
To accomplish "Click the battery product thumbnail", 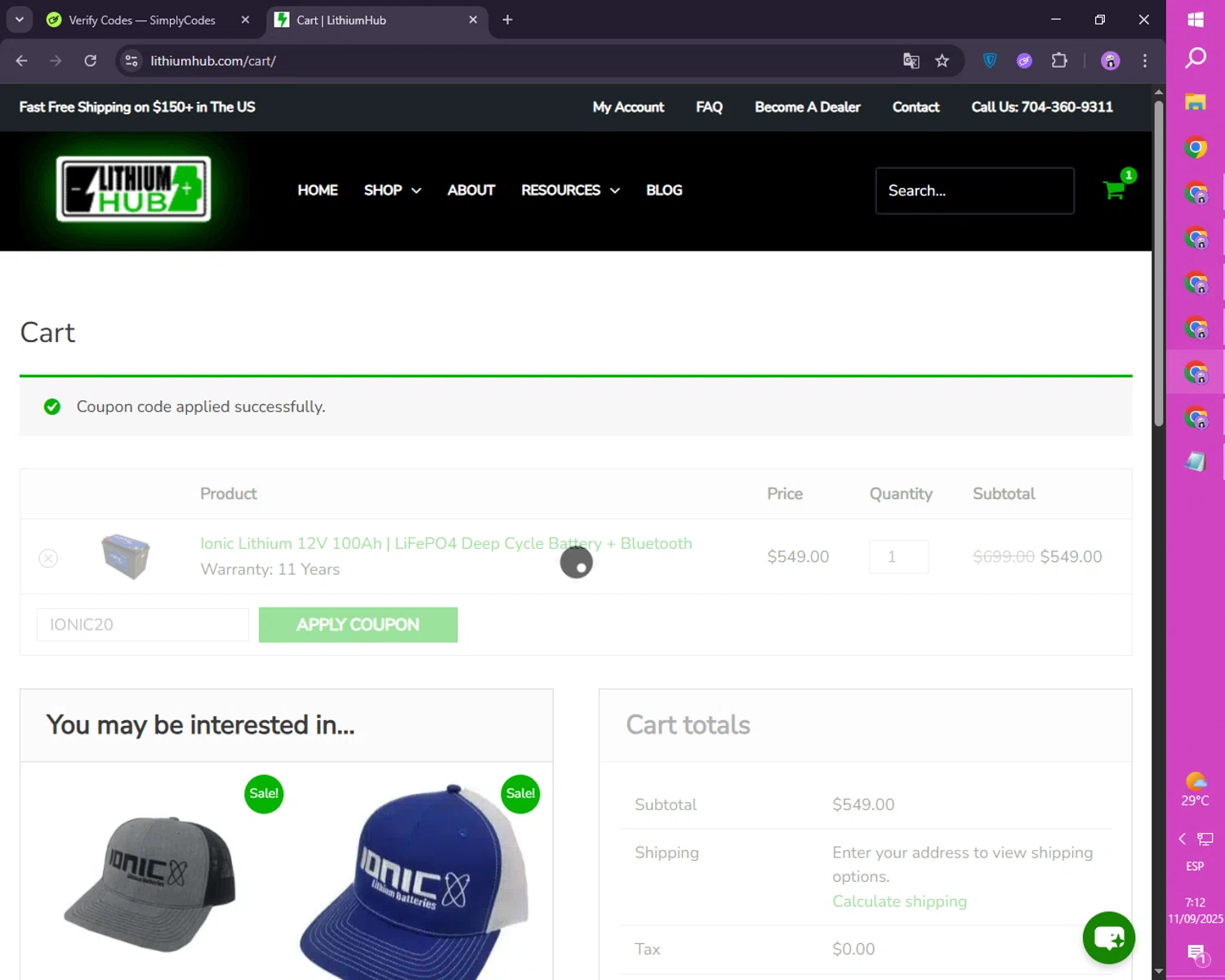I will point(125,556).
